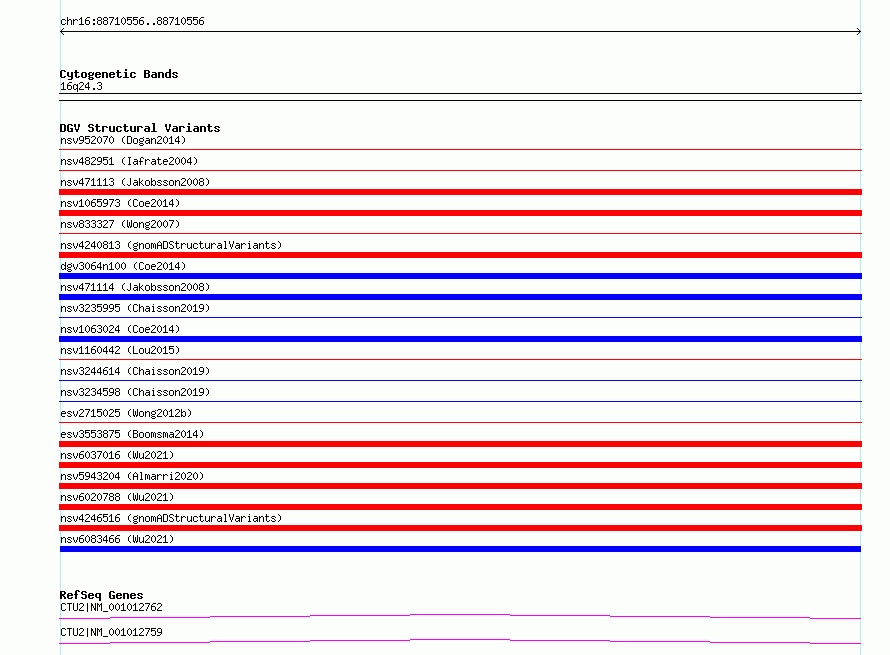Click the red bar under nsv4246516
The width and height of the screenshot is (890, 655).
pos(460,528)
